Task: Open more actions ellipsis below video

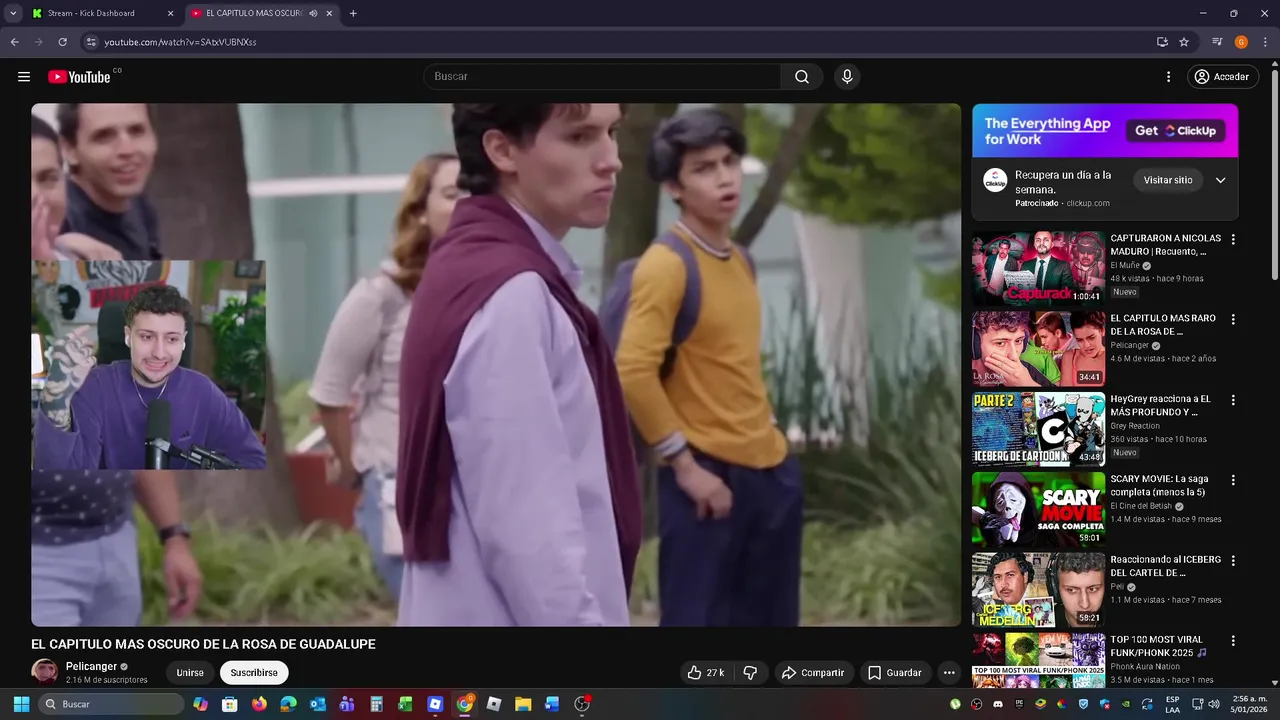Action: 949,673
